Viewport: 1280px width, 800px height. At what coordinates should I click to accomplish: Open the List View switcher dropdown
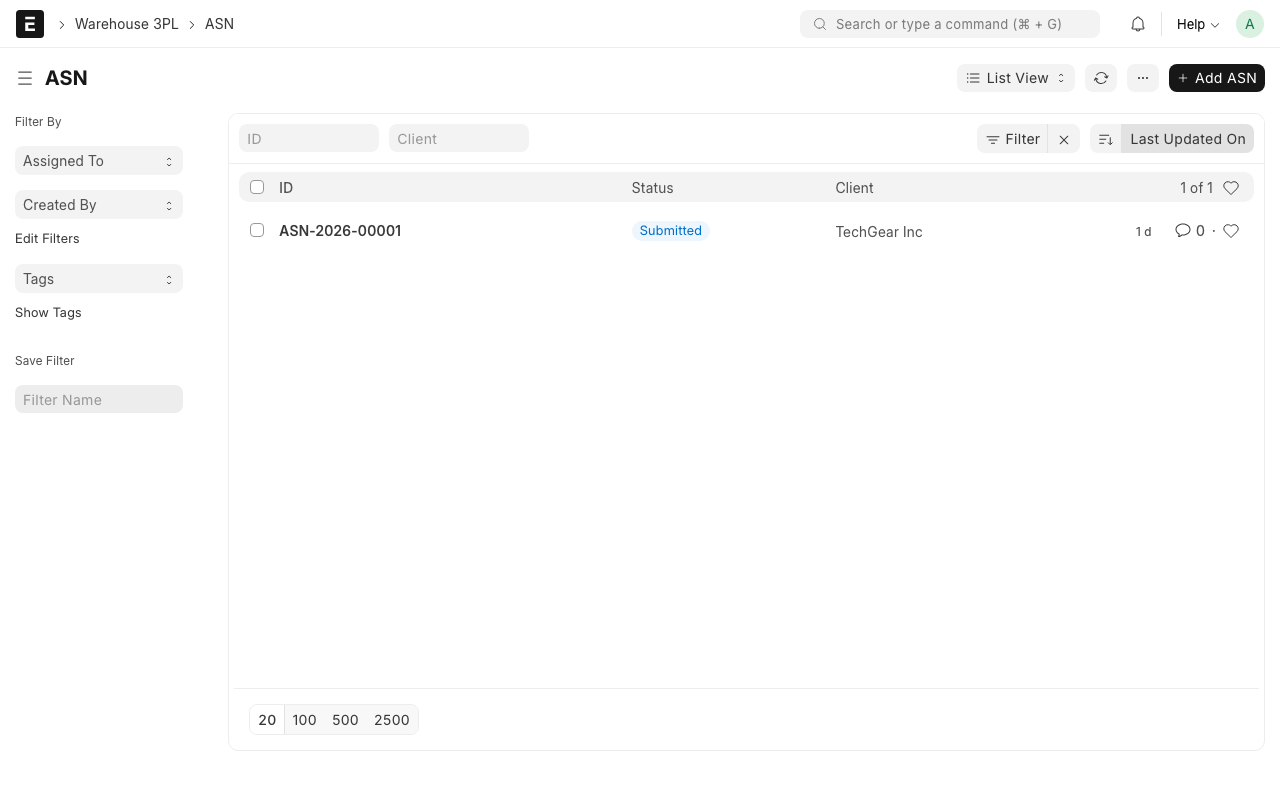coord(1015,78)
